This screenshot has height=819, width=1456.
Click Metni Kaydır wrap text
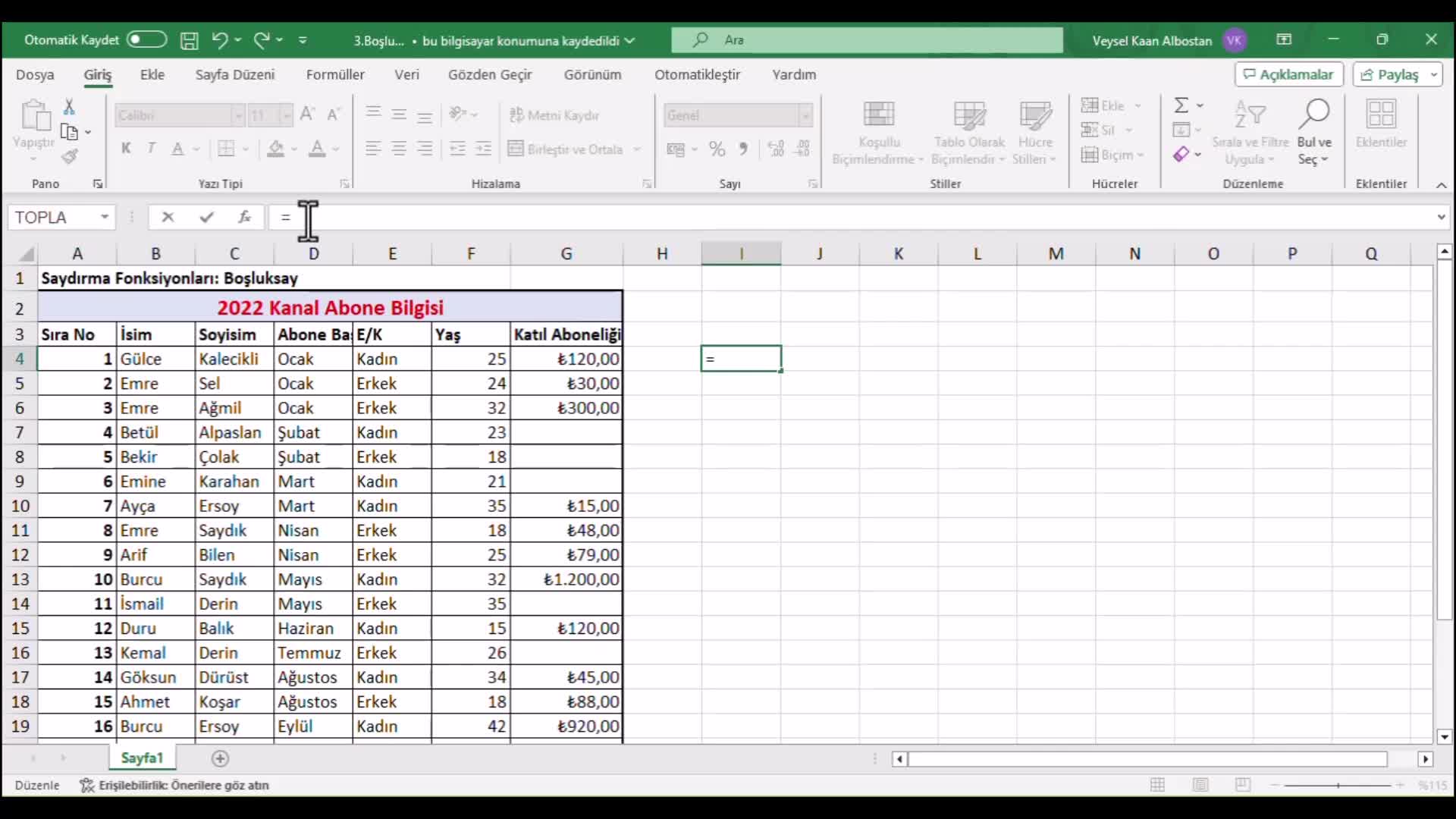coord(554,115)
